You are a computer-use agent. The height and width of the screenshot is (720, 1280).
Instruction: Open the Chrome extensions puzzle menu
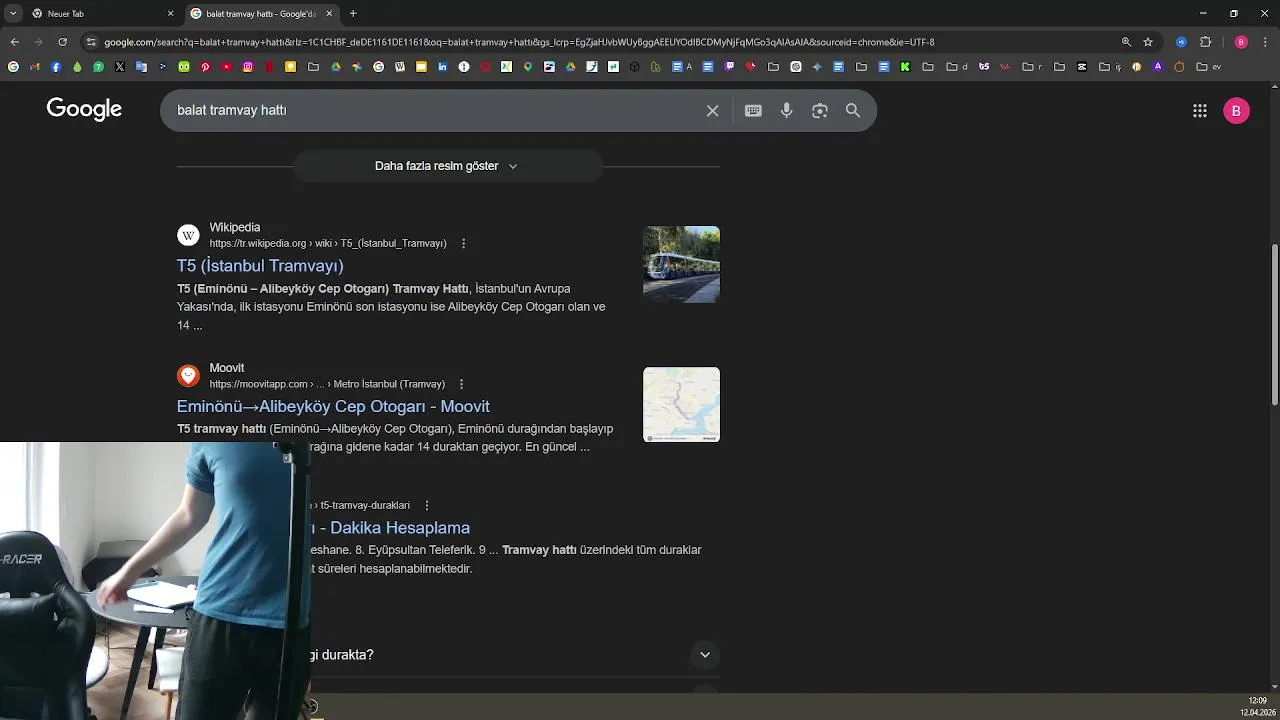tap(1205, 42)
